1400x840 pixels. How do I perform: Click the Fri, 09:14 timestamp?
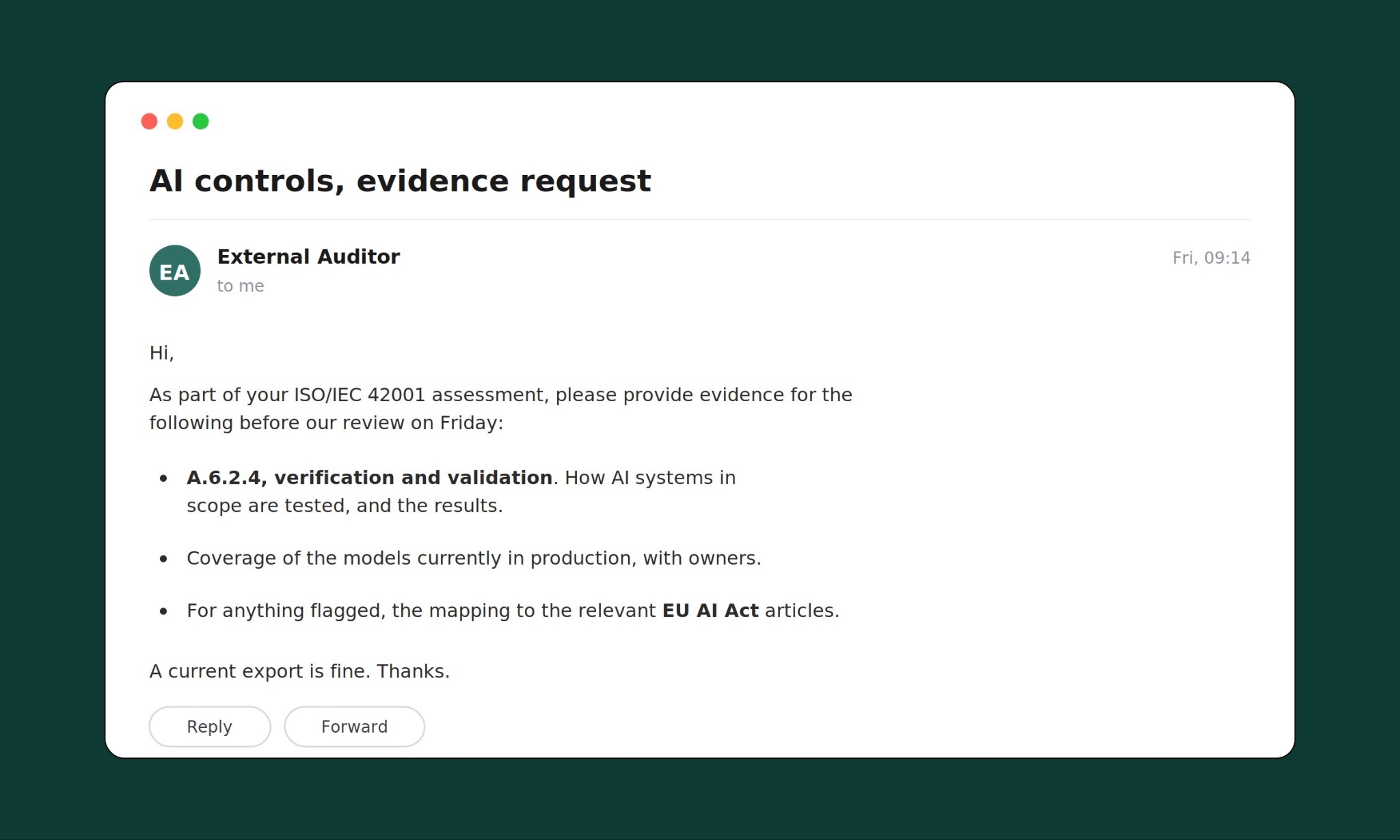click(1211, 258)
